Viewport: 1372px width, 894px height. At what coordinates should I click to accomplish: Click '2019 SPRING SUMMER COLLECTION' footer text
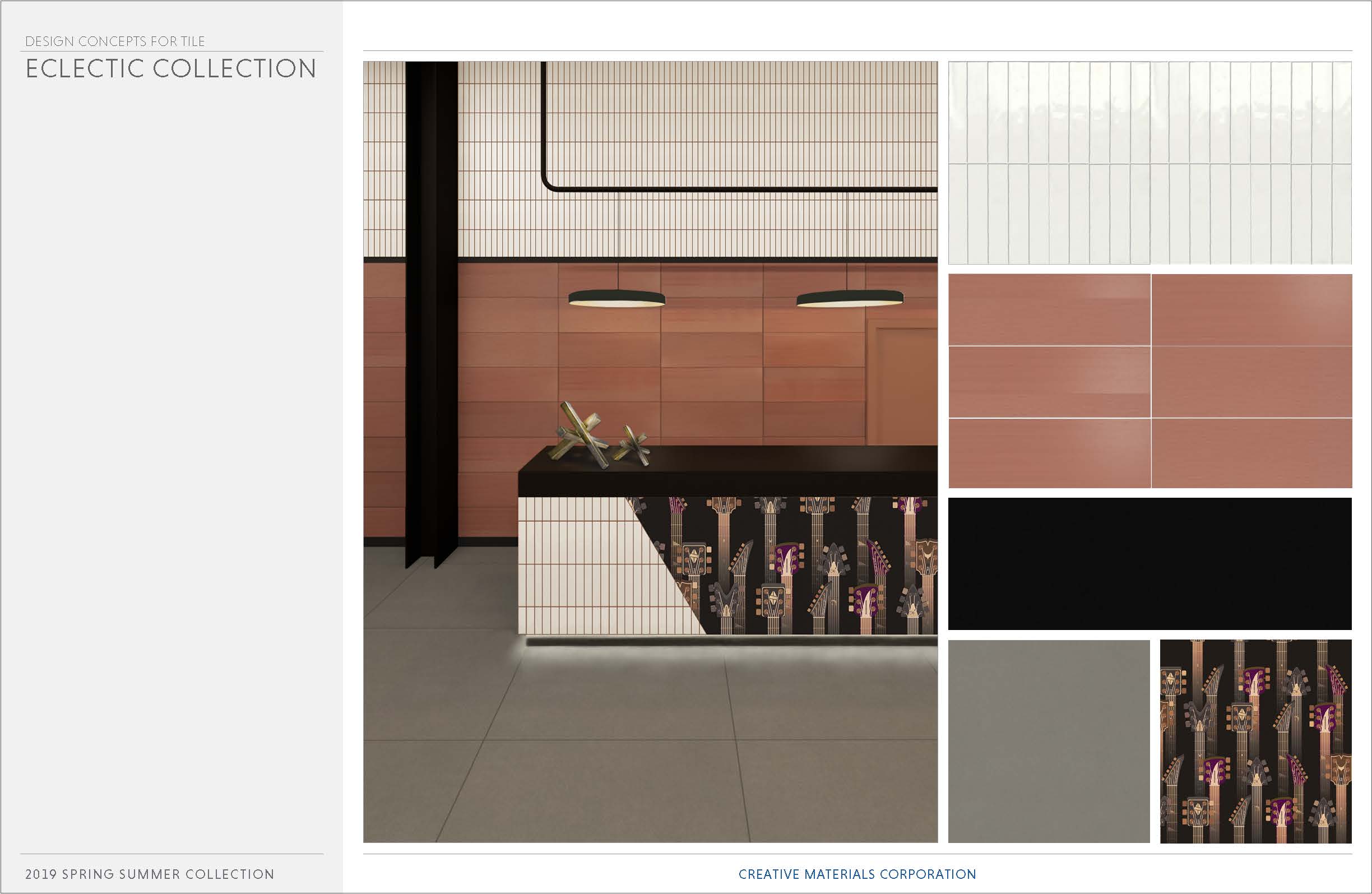pyautogui.click(x=150, y=874)
